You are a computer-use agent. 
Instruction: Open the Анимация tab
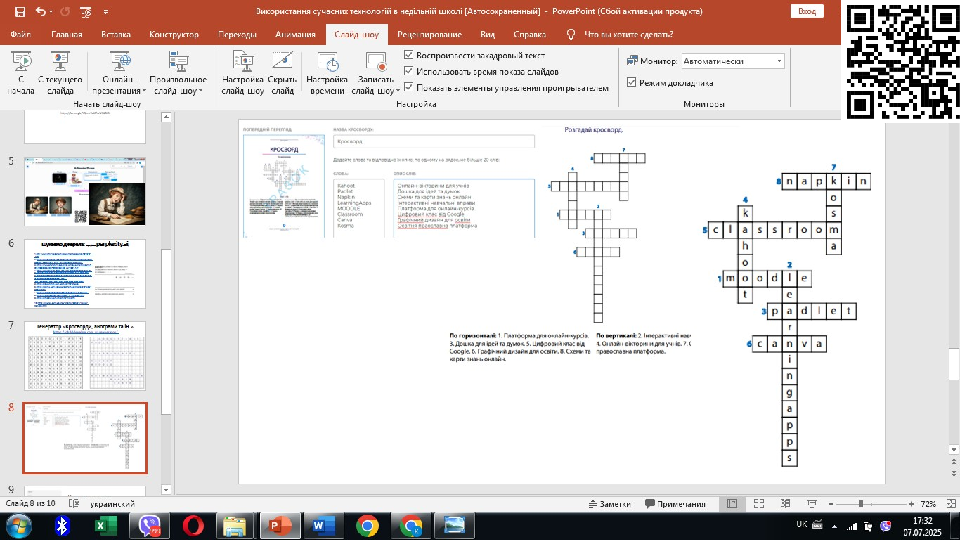coord(295,34)
